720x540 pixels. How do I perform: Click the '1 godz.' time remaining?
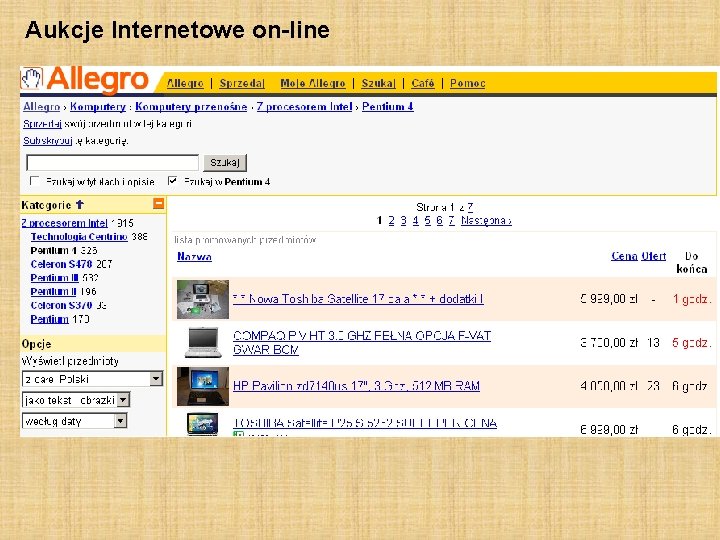click(x=692, y=299)
